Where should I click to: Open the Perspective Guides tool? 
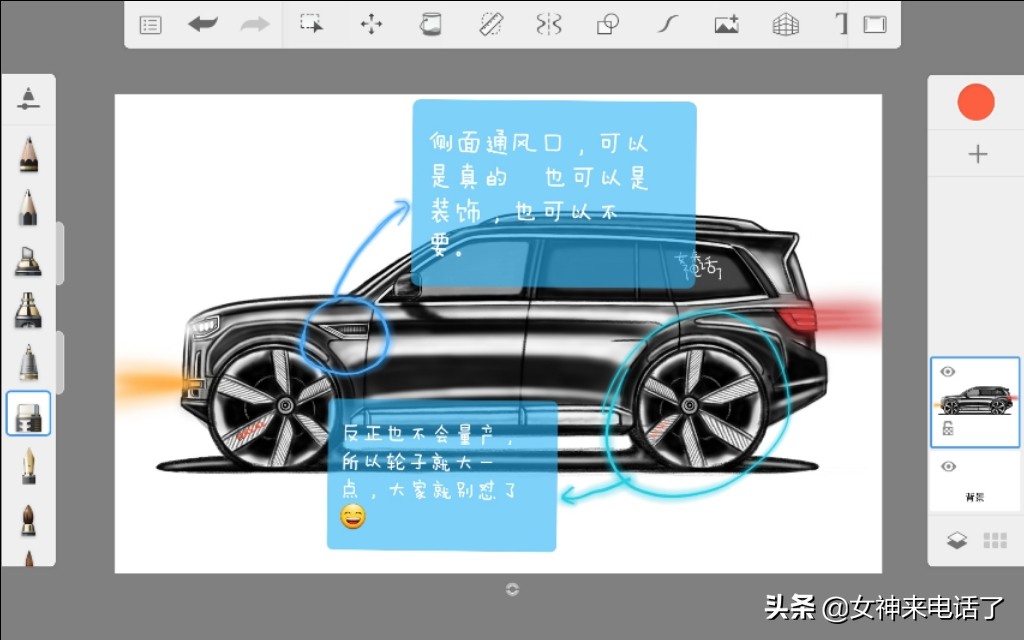click(784, 24)
